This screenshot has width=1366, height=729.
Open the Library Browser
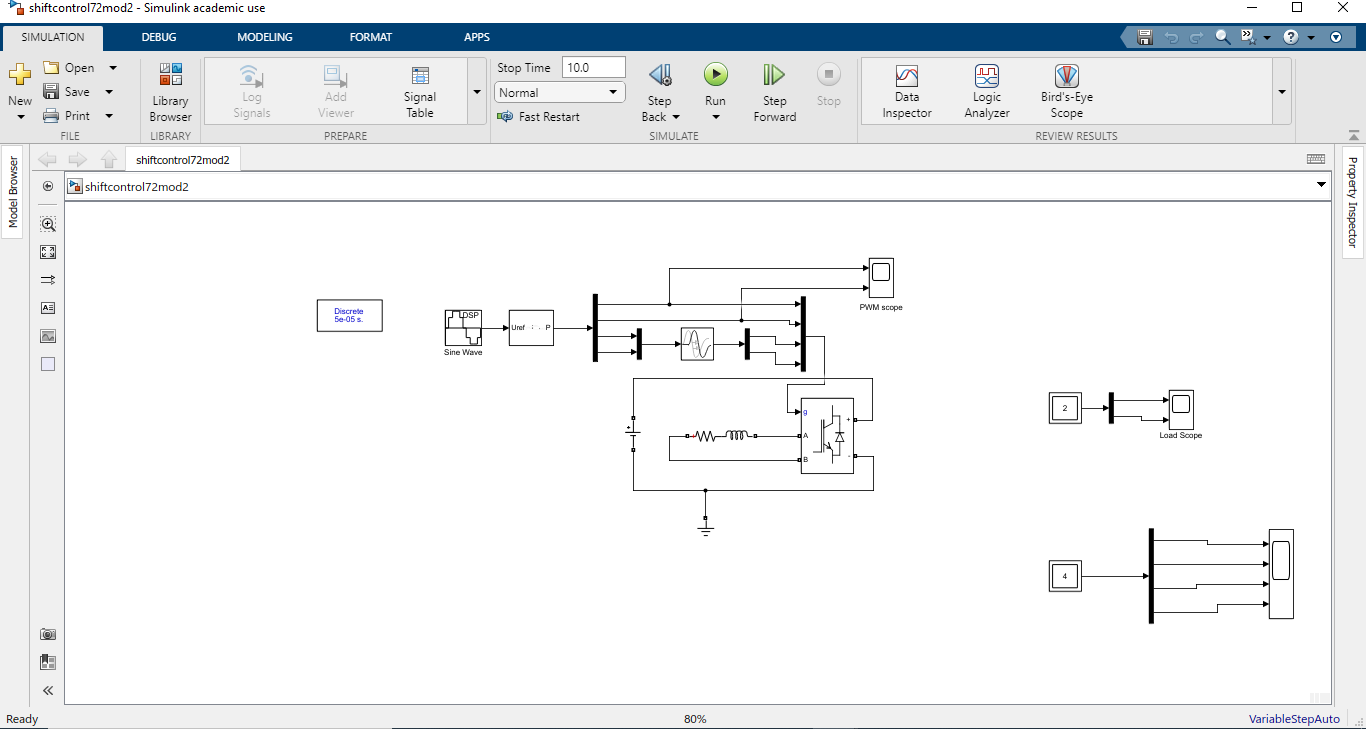pos(170,92)
